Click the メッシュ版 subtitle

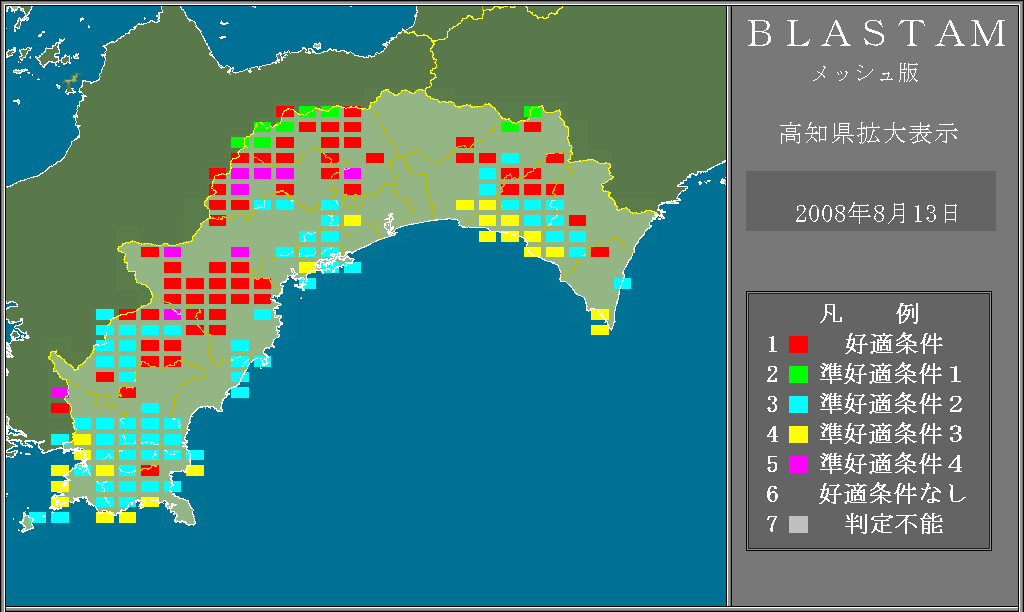865,73
